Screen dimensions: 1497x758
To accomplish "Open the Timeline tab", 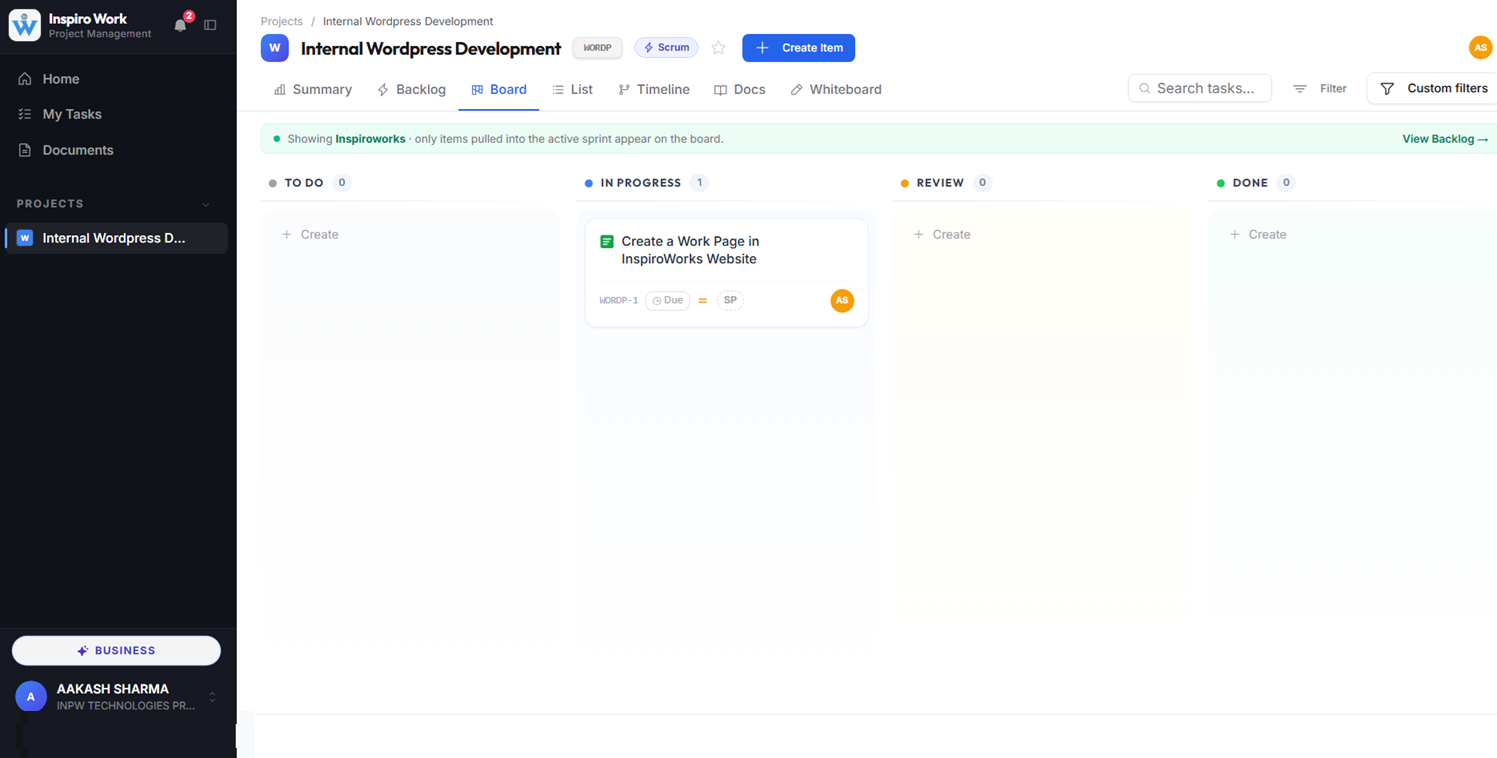I will tap(654, 89).
